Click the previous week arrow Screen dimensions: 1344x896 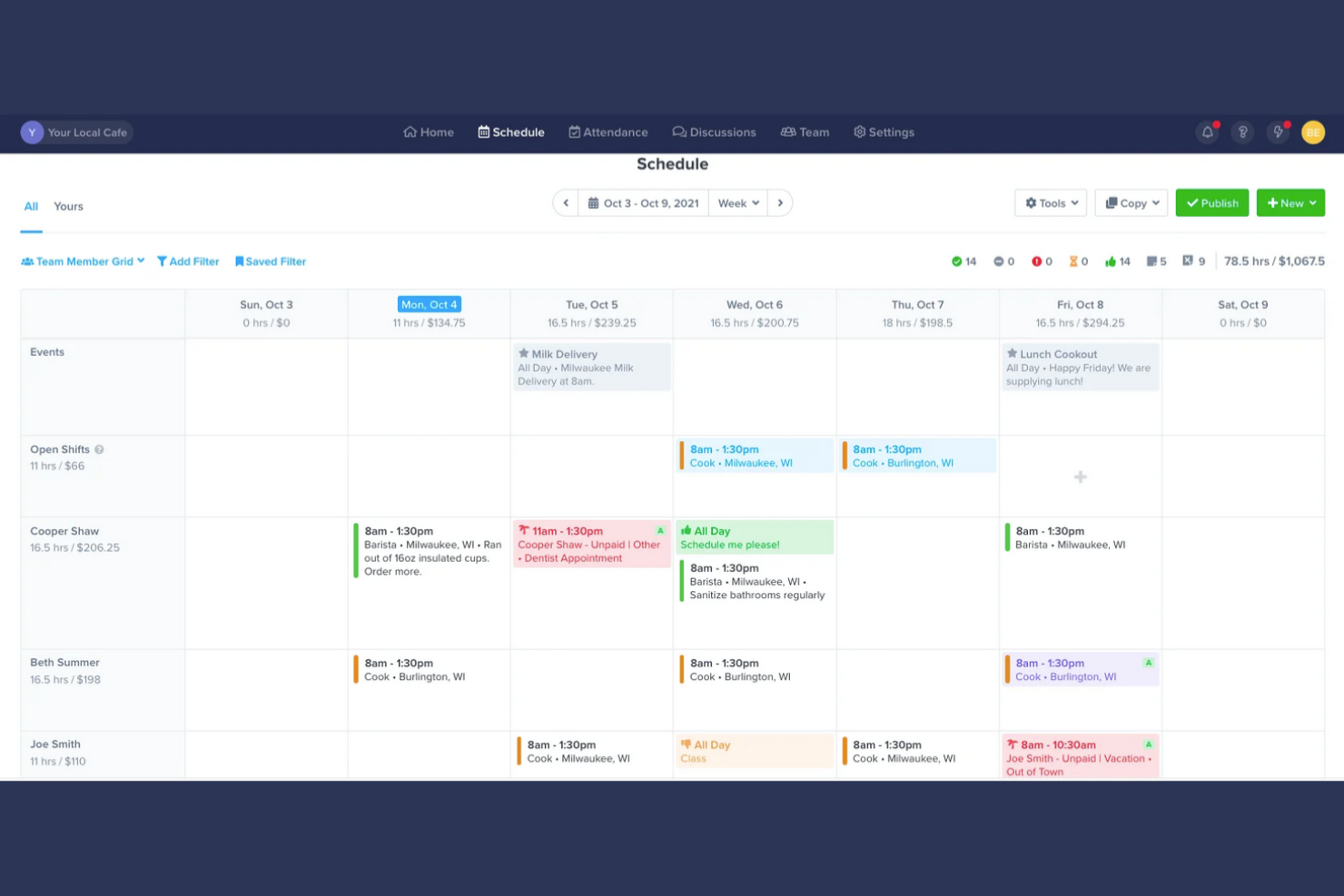tap(565, 202)
